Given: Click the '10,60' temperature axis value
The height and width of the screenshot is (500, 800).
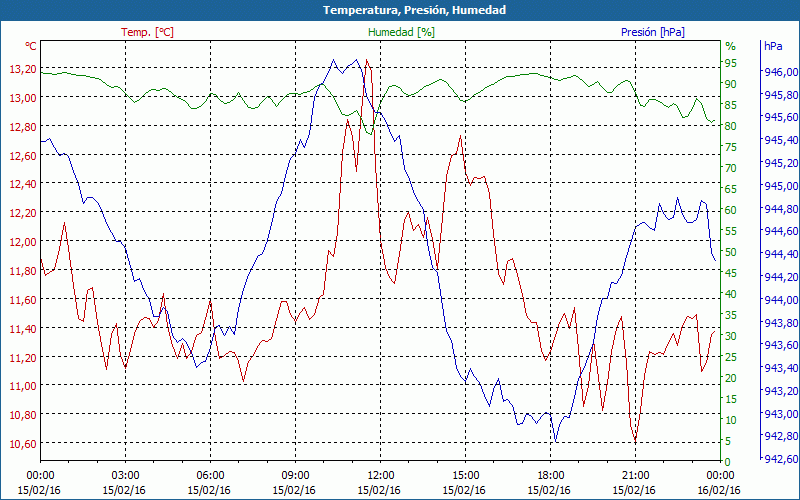Looking at the screenshot, I should pos(23,443).
